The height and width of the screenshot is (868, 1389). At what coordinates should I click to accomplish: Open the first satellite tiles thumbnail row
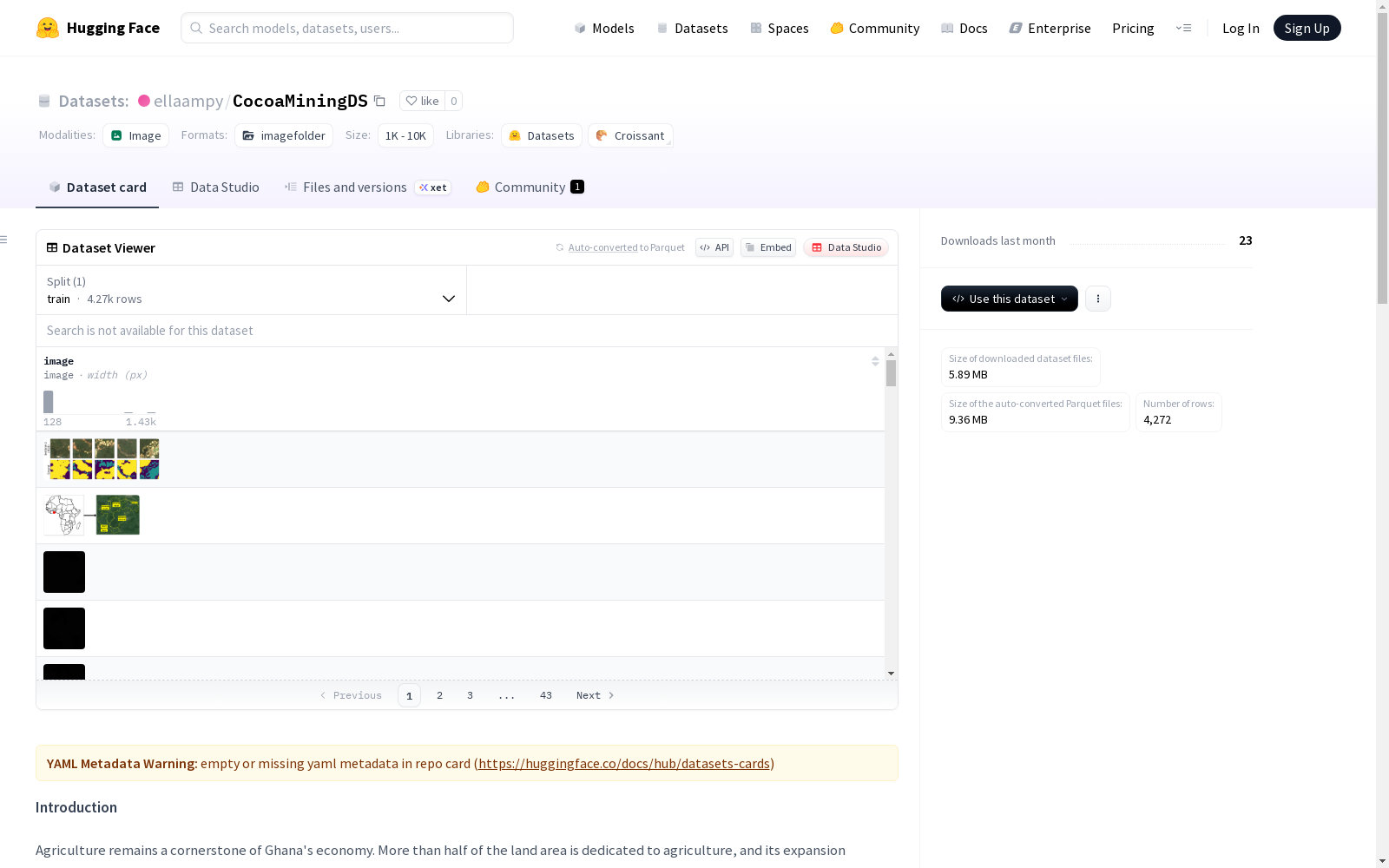click(x=102, y=459)
